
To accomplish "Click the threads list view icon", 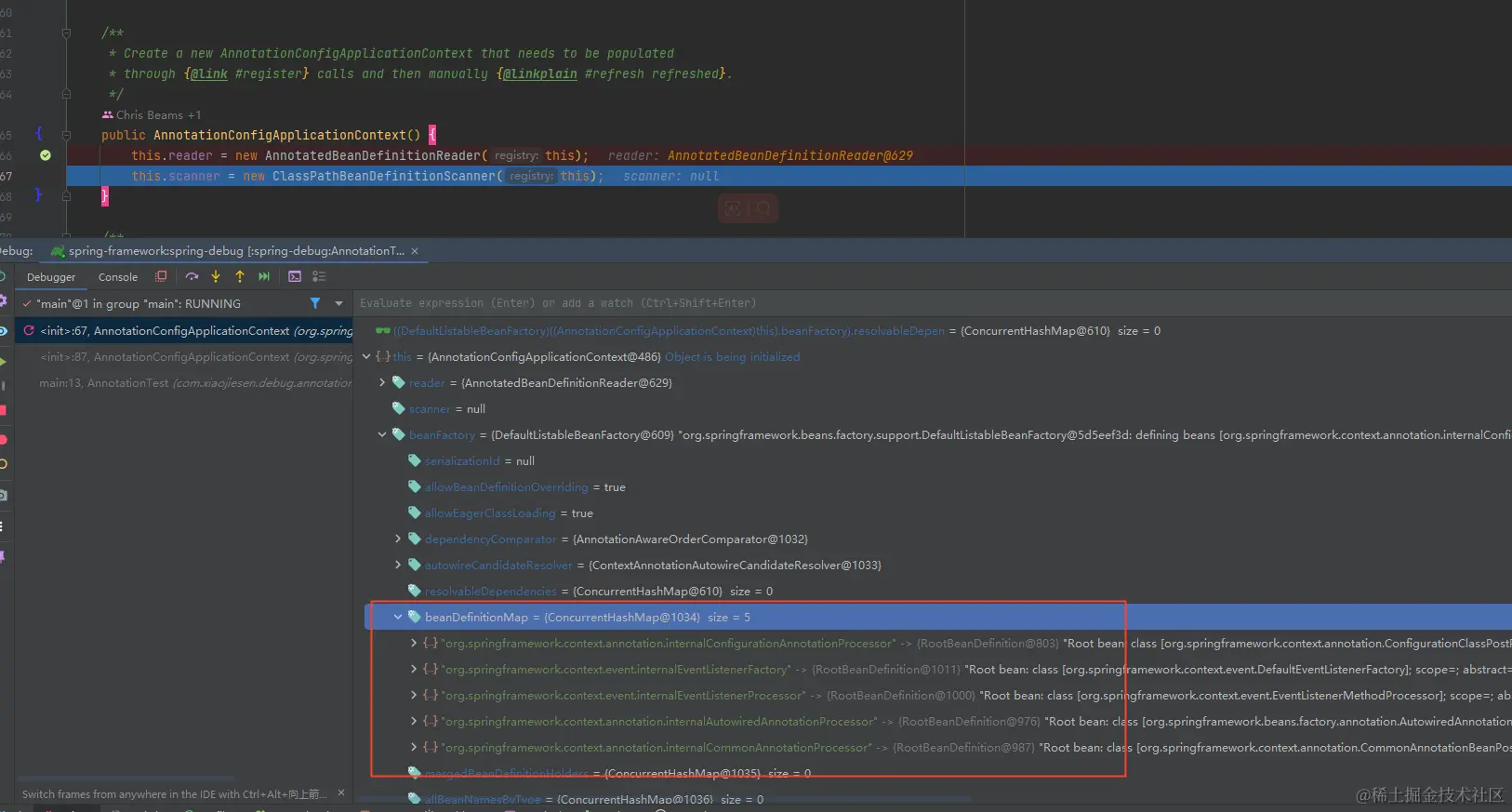I will [x=319, y=276].
